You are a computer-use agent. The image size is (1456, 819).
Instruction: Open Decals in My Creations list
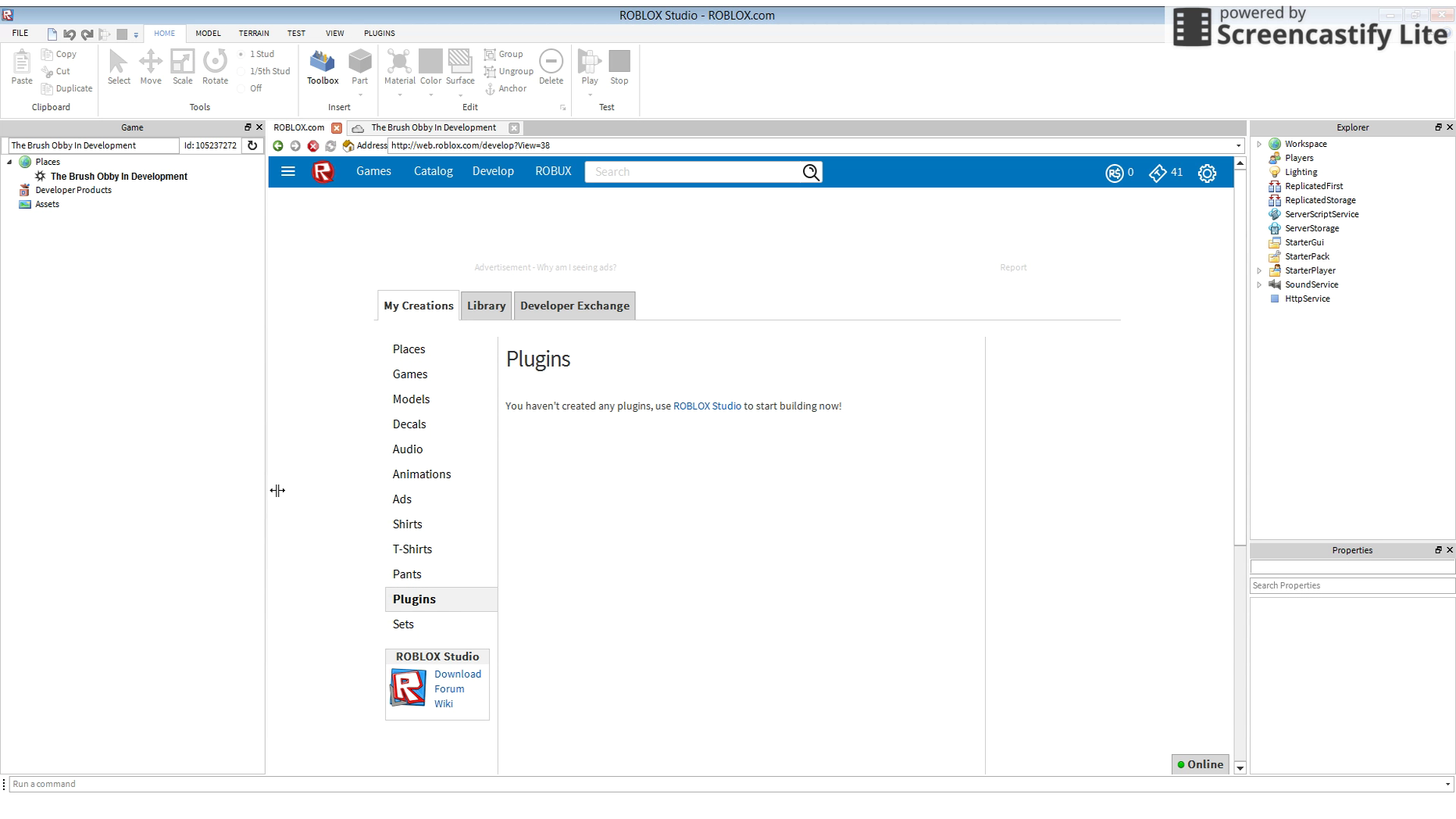coord(409,424)
